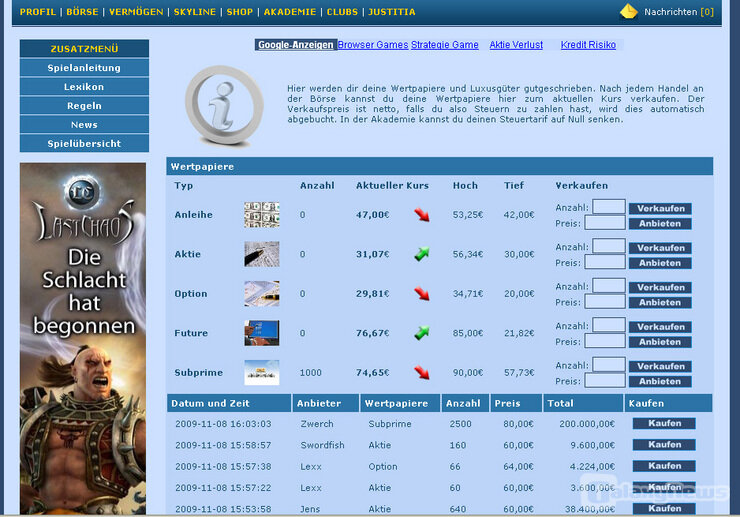
Task: Click Kaufen for Jens's Aktie offer
Action: point(664,508)
